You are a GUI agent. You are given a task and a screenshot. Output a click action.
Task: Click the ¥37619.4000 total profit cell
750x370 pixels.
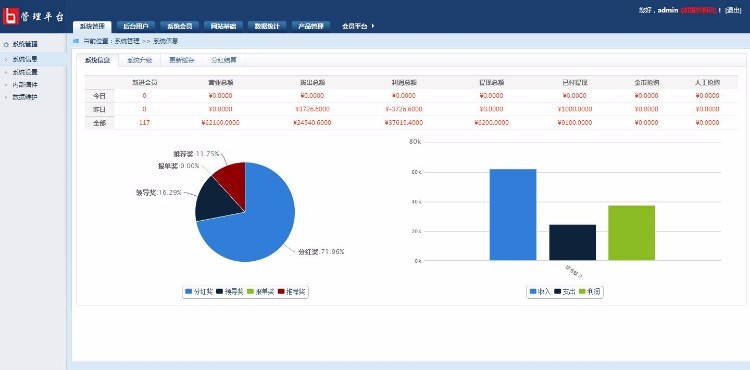pos(403,123)
